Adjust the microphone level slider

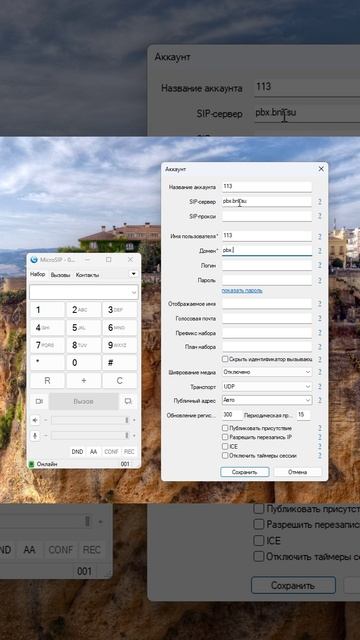click(90, 436)
